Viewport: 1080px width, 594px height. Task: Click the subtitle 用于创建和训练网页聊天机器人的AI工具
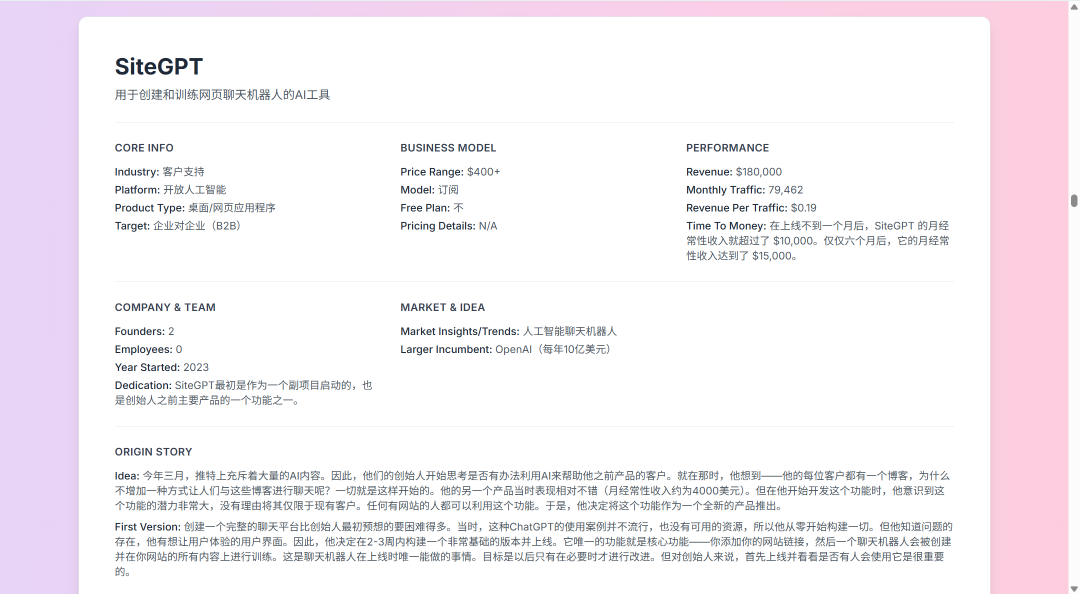[x=222, y=95]
